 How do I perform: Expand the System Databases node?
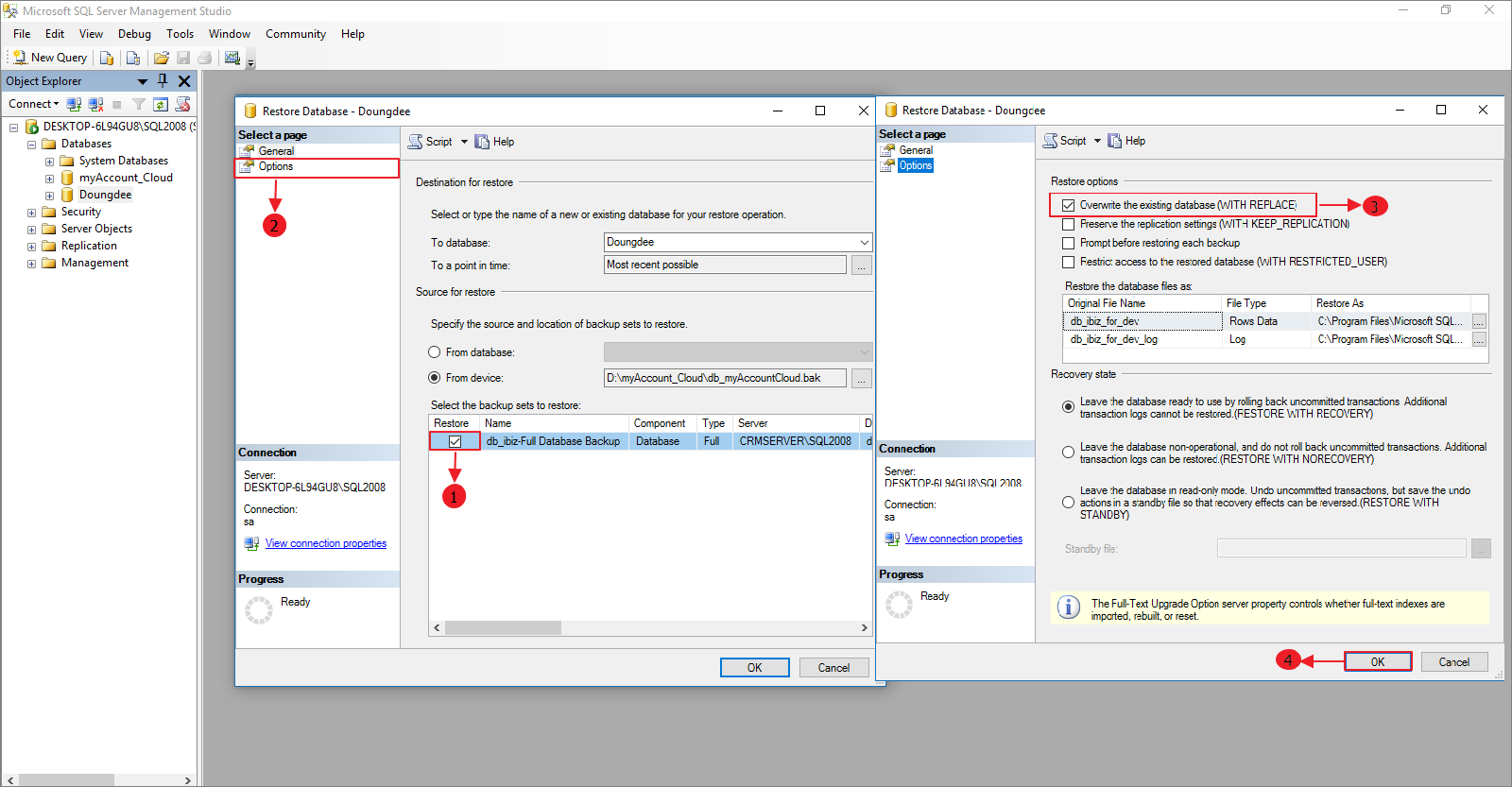click(x=49, y=162)
